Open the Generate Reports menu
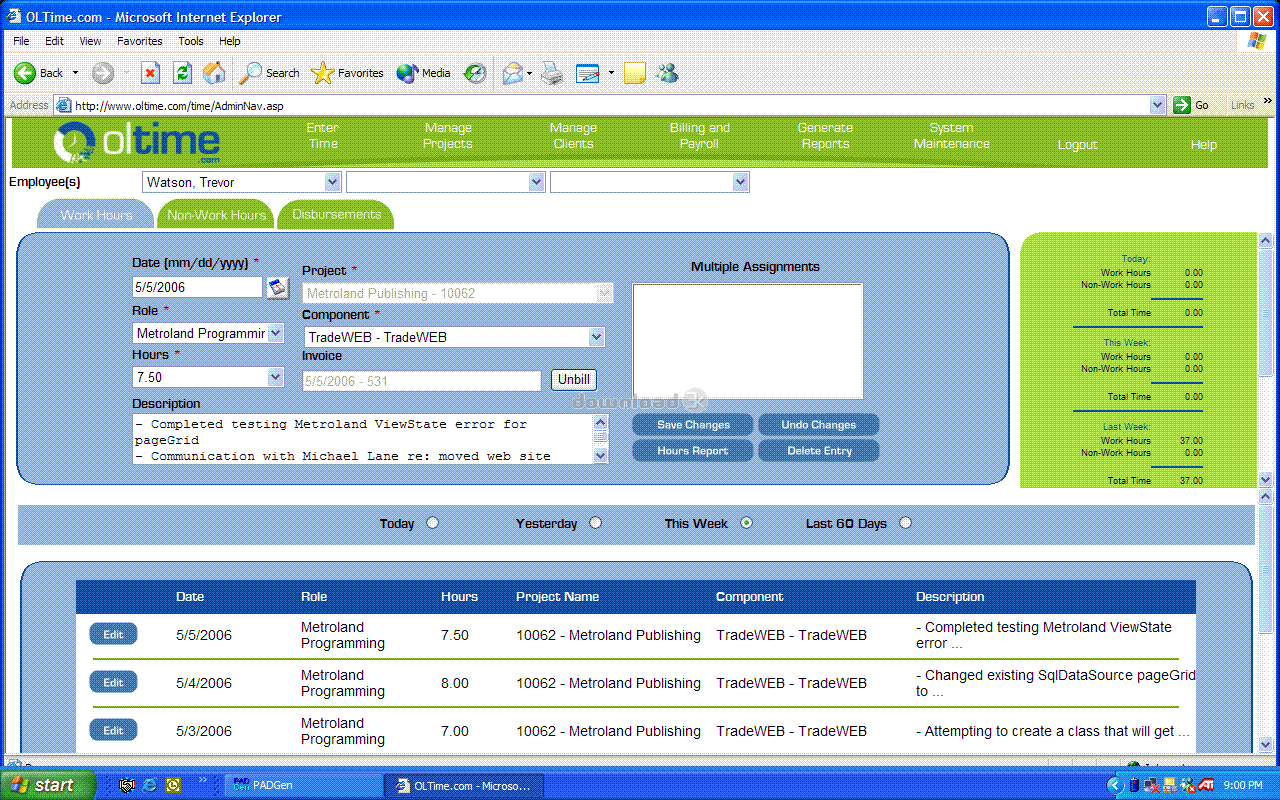 point(825,136)
